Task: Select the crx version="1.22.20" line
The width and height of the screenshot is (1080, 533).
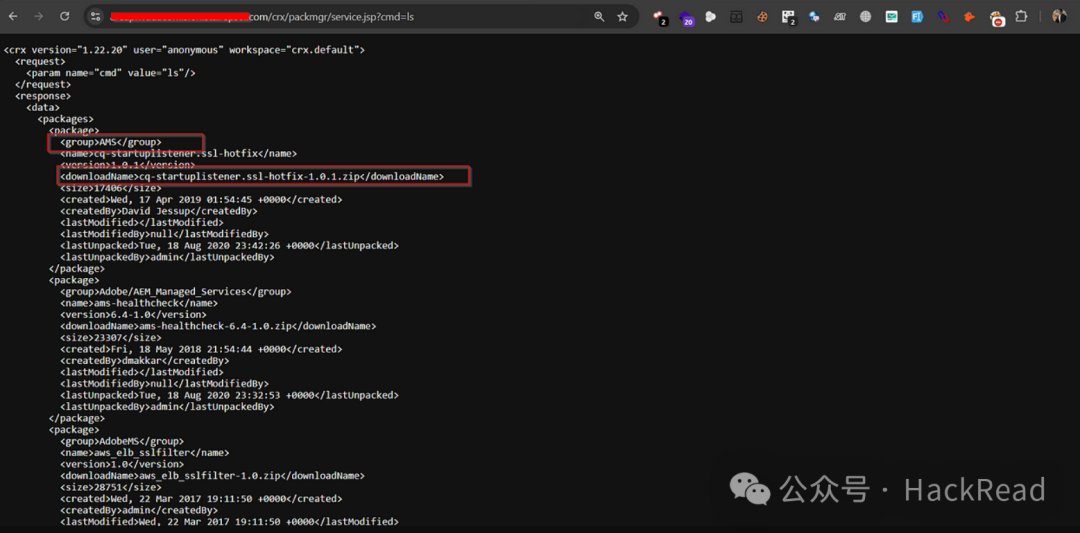Action: [184, 50]
